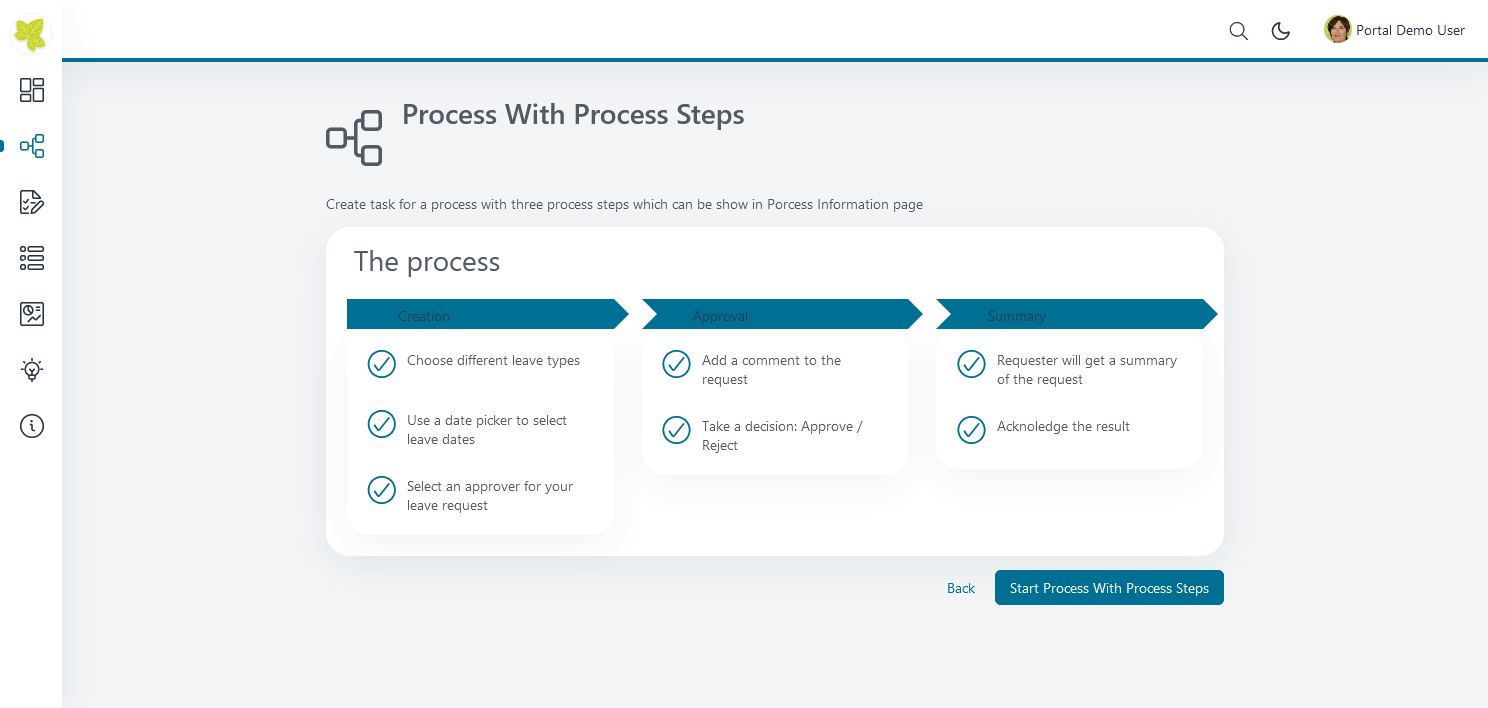Click checkmark beside "Choose different leave types"
This screenshot has height=708, width=1488.
tap(382, 364)
